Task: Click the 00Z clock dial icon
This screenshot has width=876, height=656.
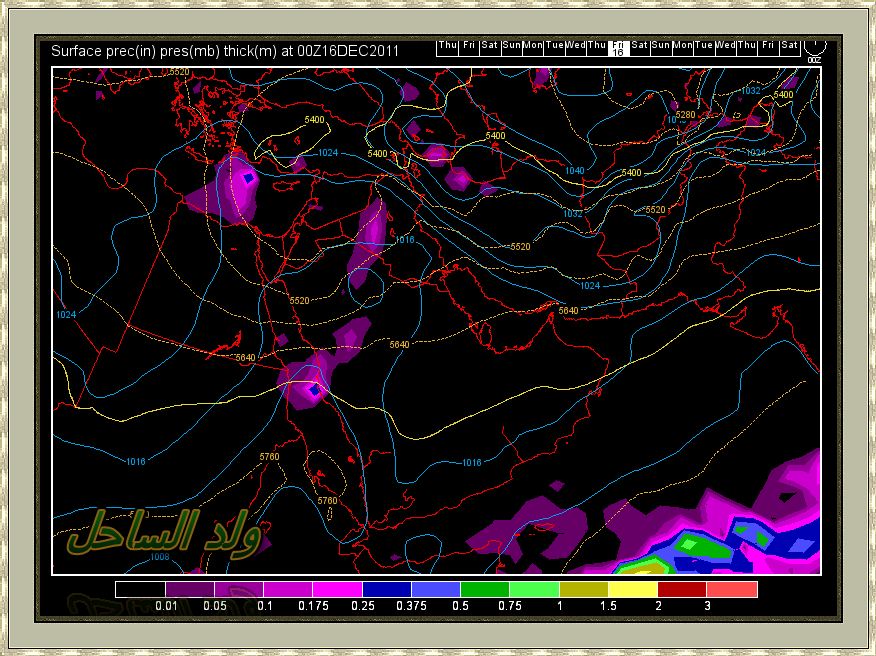Action: (x=814, y=47)
